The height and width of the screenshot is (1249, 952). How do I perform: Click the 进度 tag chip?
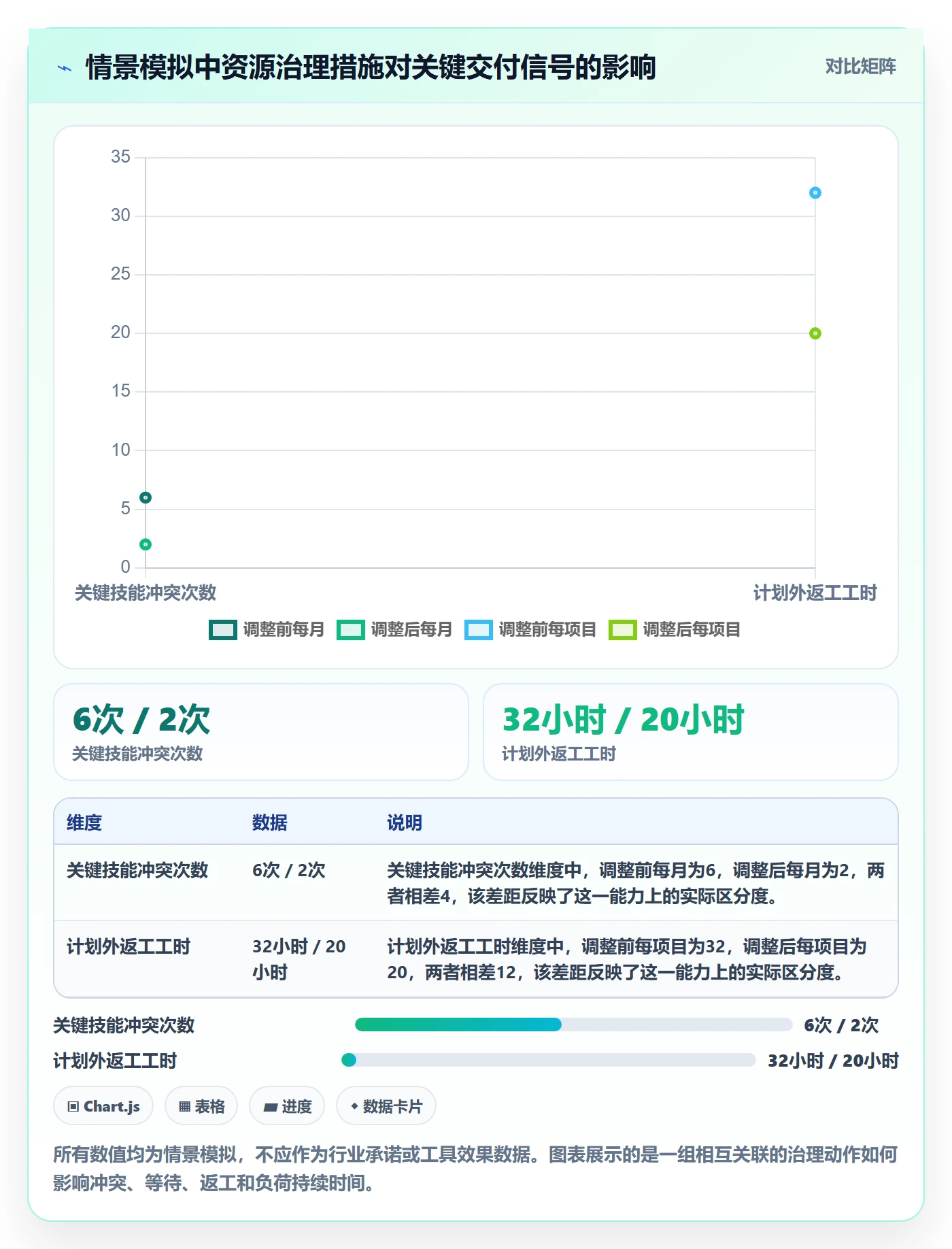point(287,1106)
